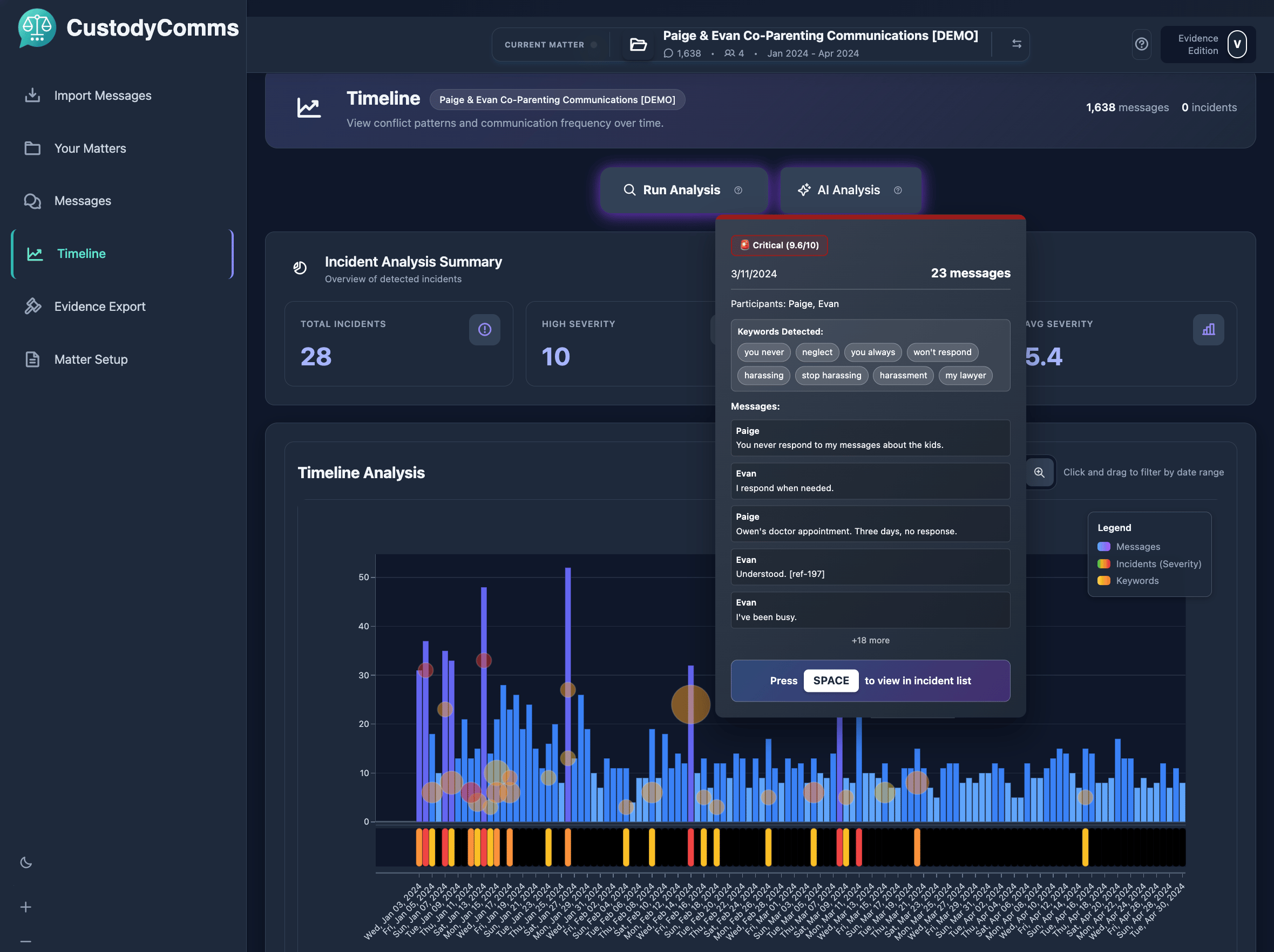Show Run Analysis help tooltip icon

[738, 191]
